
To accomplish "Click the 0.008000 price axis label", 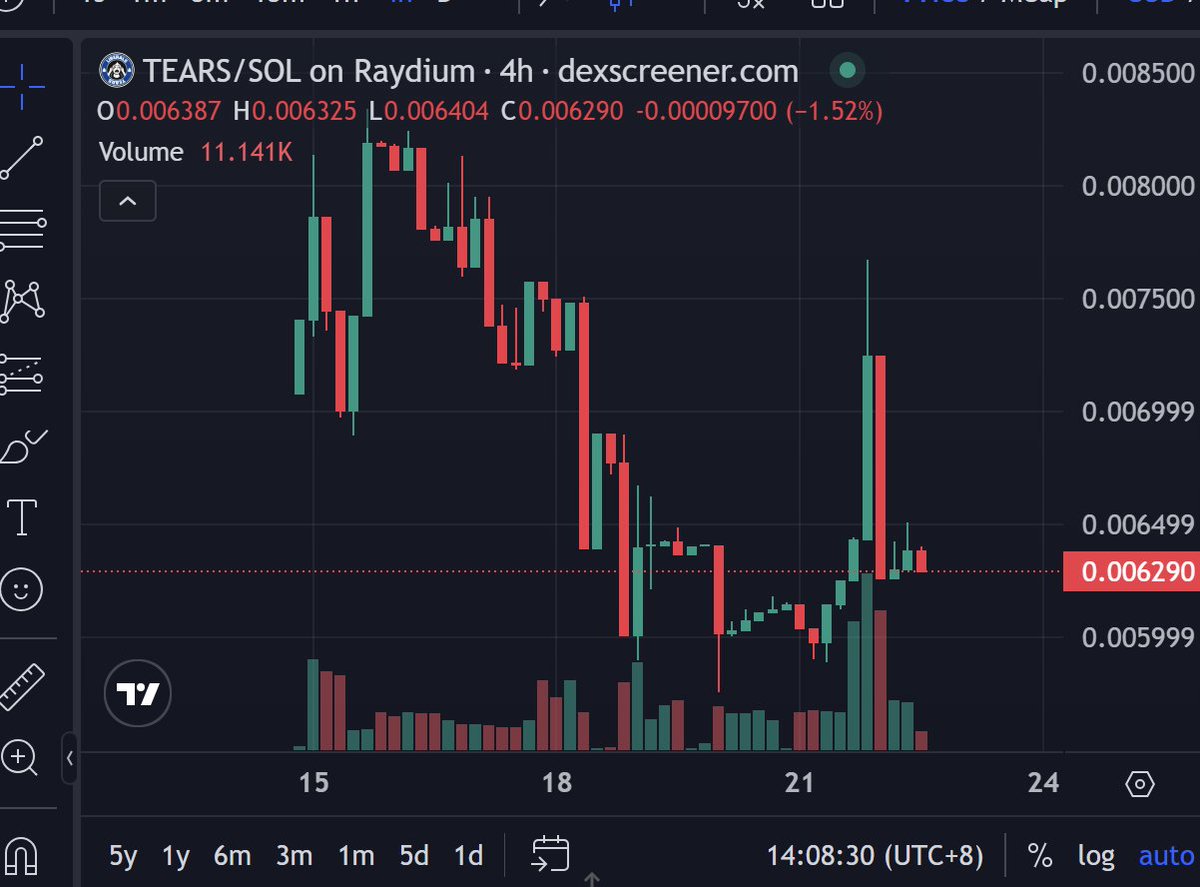I will [x=1139, y=186].
